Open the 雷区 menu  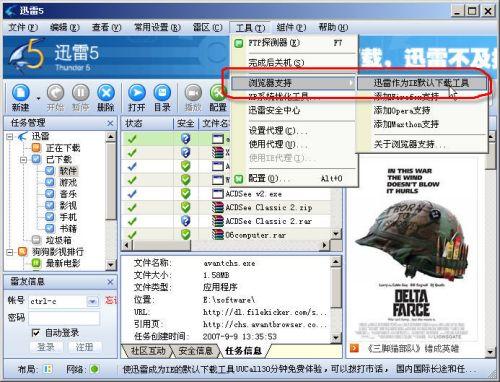click(x=208, y=27)
